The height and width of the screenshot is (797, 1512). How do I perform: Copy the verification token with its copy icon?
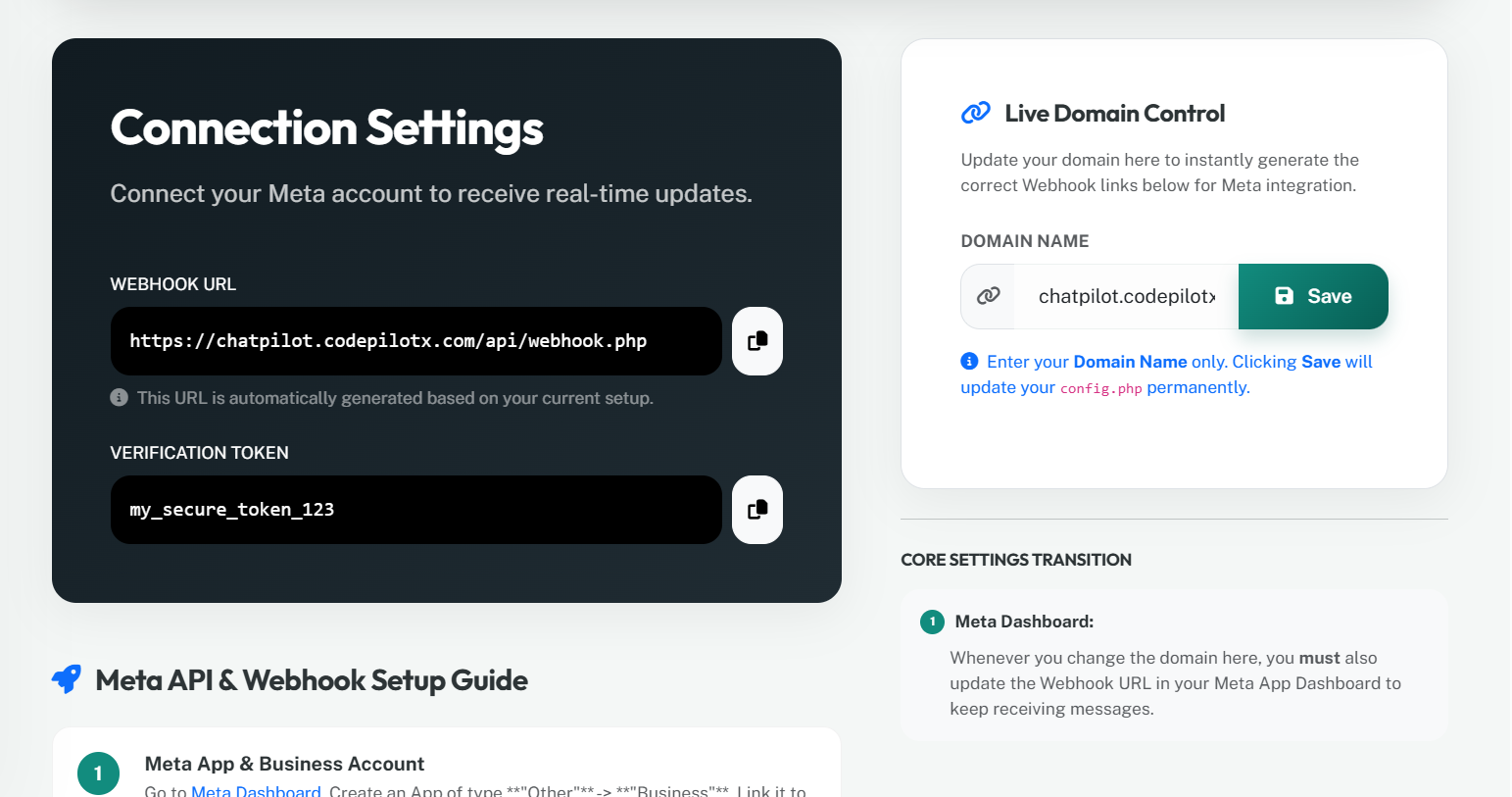(757, 510)
